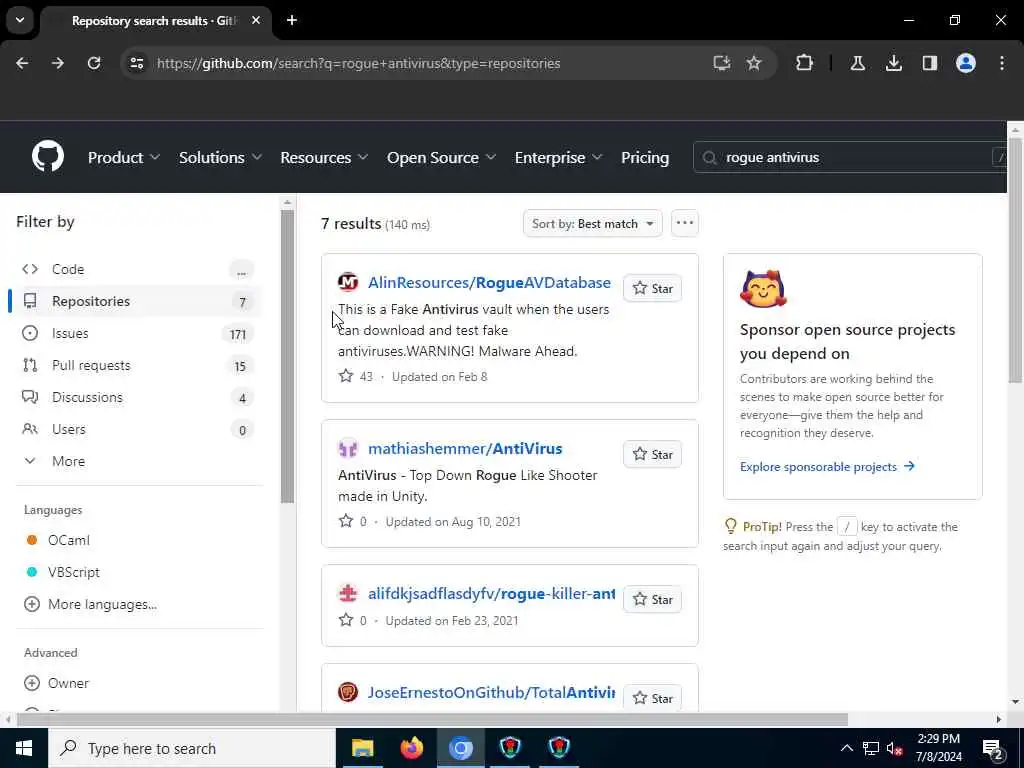Open the Chrome three-dot menu
This screenshot has height=768, width=1024.
tap(1002, 63)
